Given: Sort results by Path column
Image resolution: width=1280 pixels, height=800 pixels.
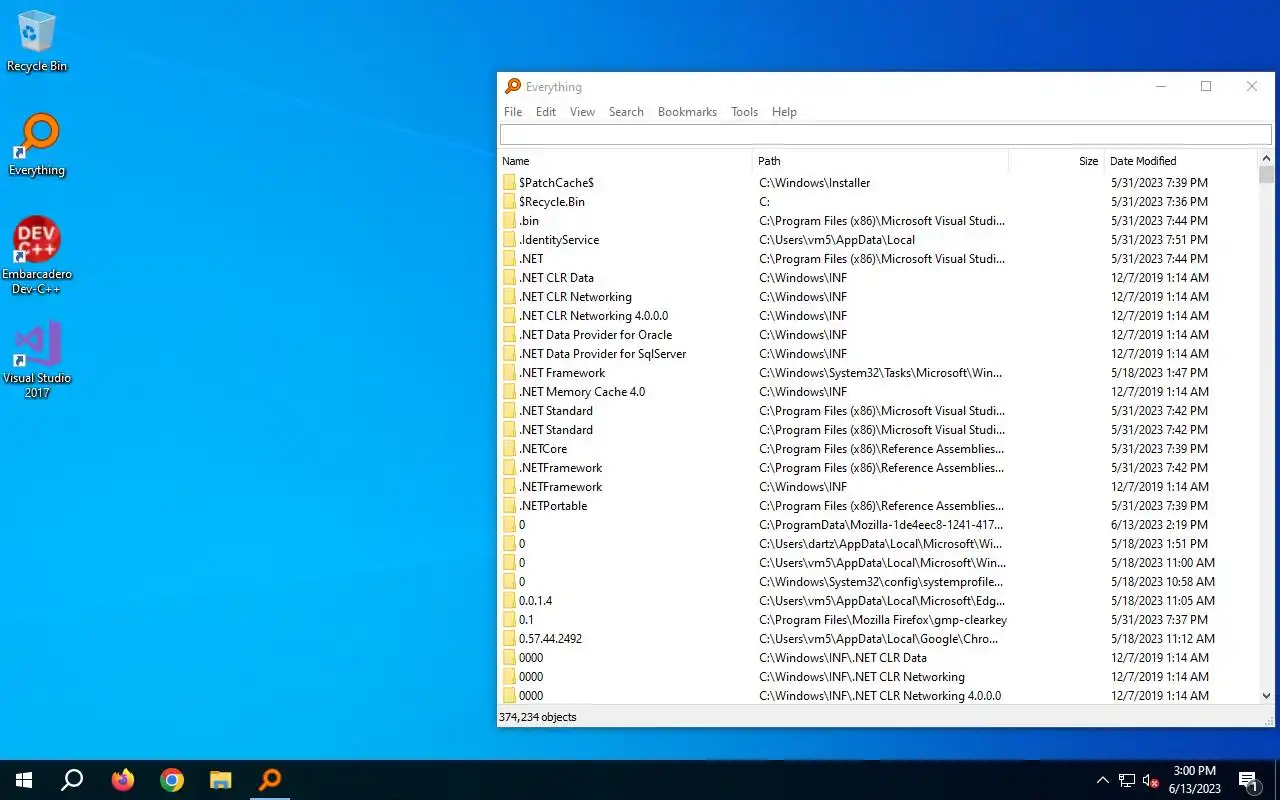Looking at the screenshot, I should coord(881,161).
